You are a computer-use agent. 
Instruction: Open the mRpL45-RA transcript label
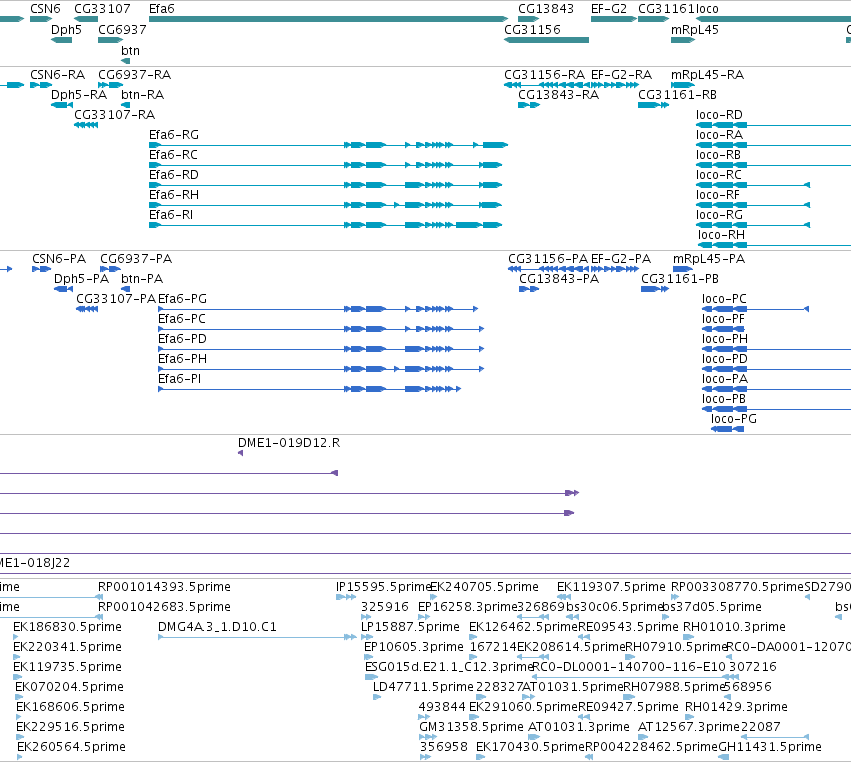(x=707, y=74)
